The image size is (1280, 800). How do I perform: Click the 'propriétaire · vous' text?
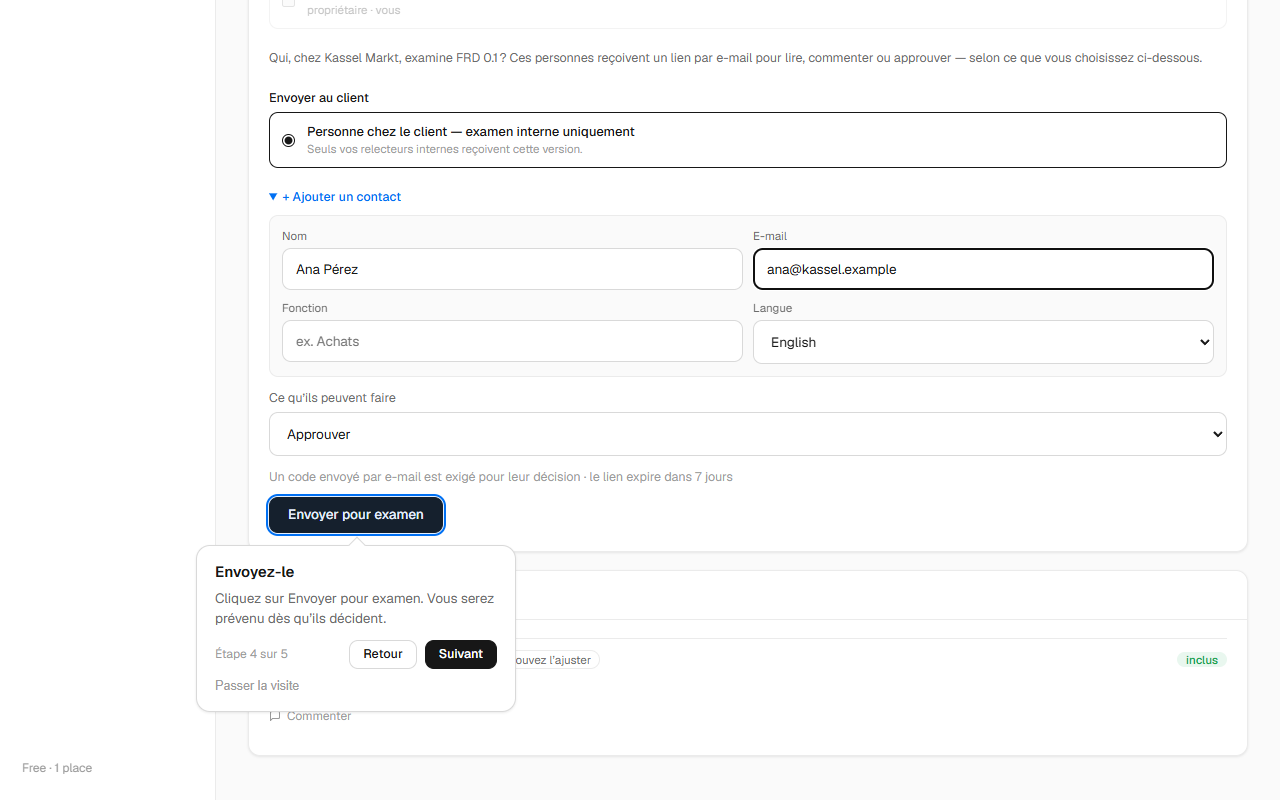click(x=354, y=11)
